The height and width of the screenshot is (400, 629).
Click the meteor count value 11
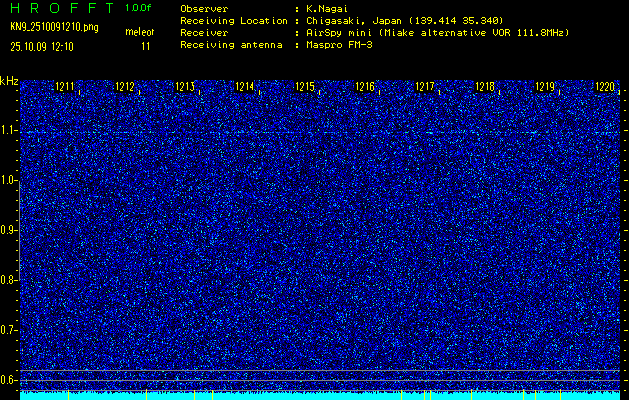tap(145, 46)
